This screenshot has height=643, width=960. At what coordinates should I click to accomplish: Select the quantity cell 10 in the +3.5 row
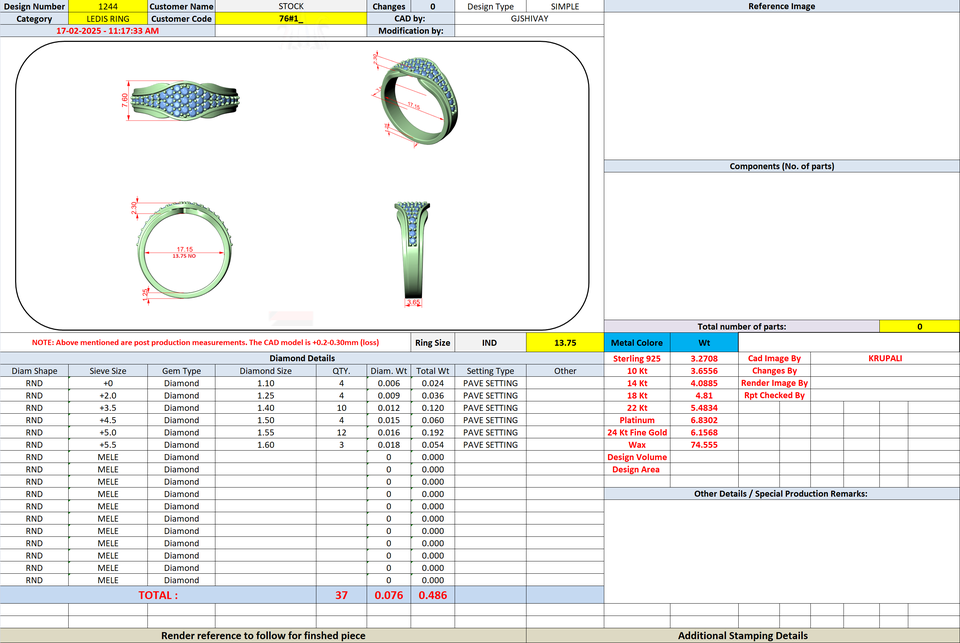(342, 407)
